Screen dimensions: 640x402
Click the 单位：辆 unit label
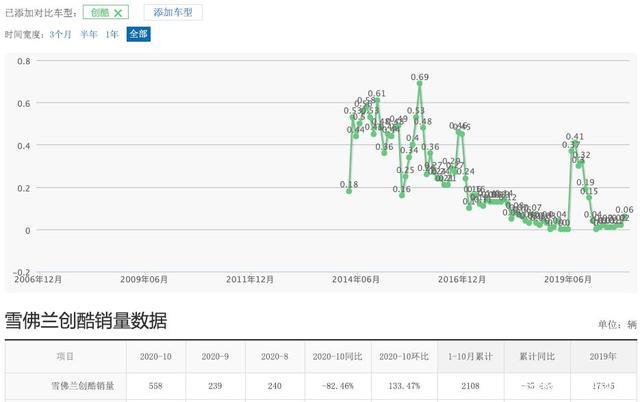click(x=618, y=325)
